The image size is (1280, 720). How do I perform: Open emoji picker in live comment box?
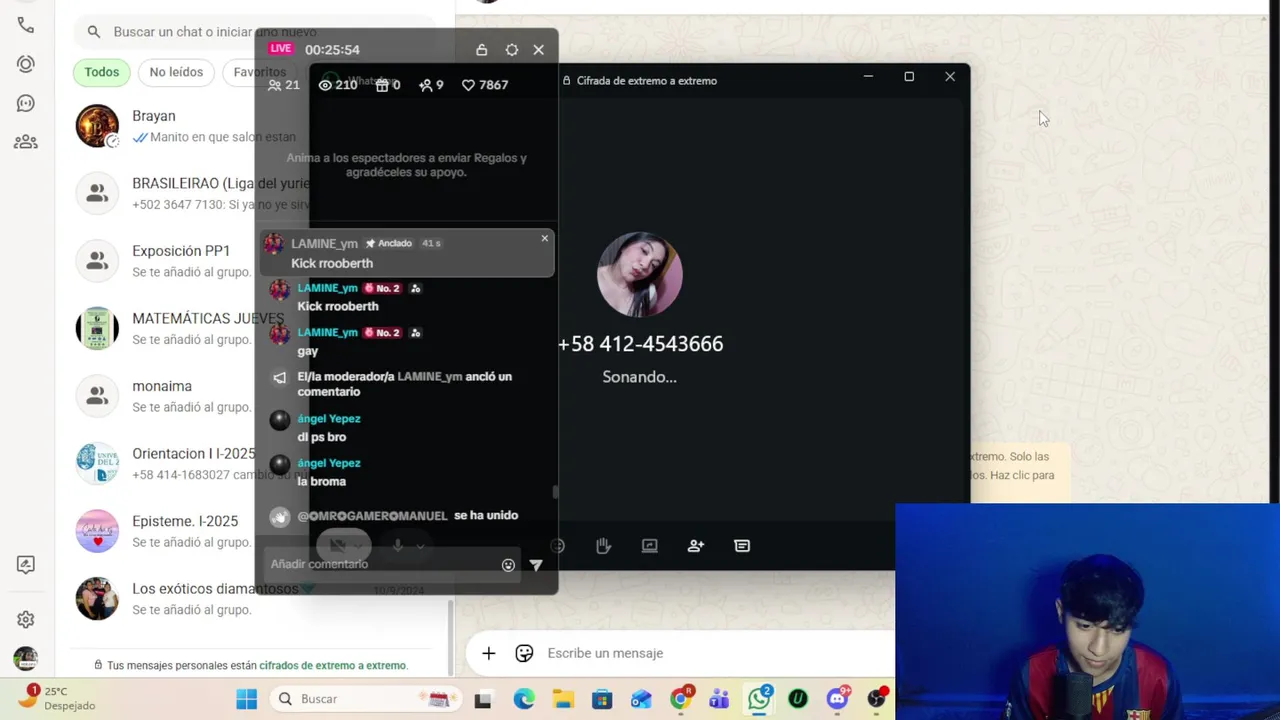pos(508,565)
